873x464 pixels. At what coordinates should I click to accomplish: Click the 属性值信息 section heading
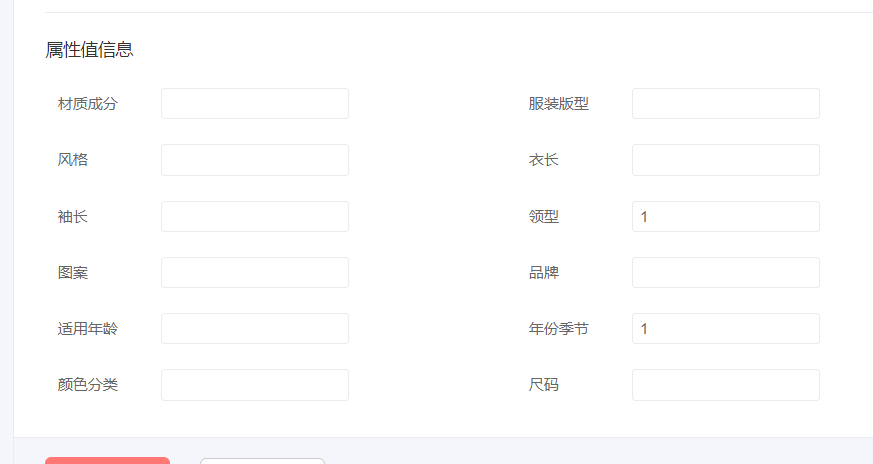89,50
